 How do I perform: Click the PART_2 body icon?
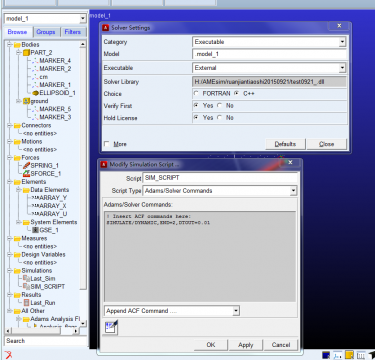click(x=26, y=53)
